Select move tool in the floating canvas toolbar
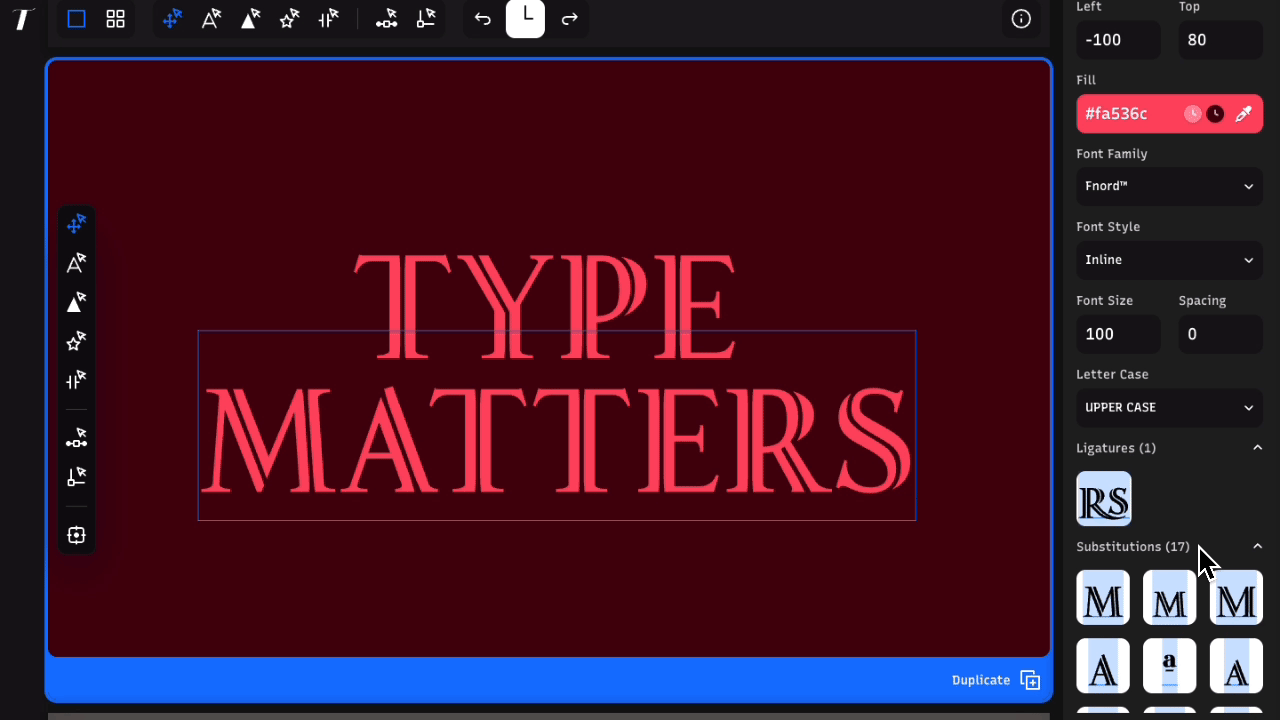The image size is (1280, 720). pyautogui.click(x=76, y=224)
